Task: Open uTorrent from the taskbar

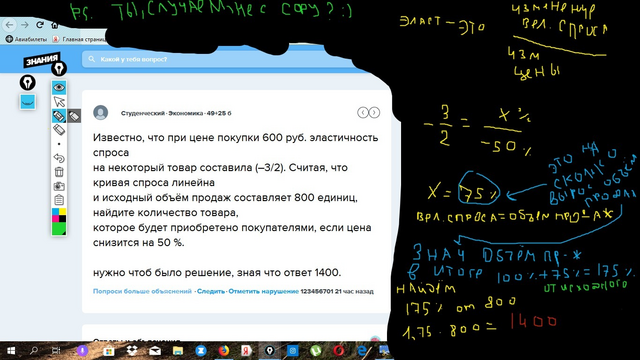Action: coord(316,351)
